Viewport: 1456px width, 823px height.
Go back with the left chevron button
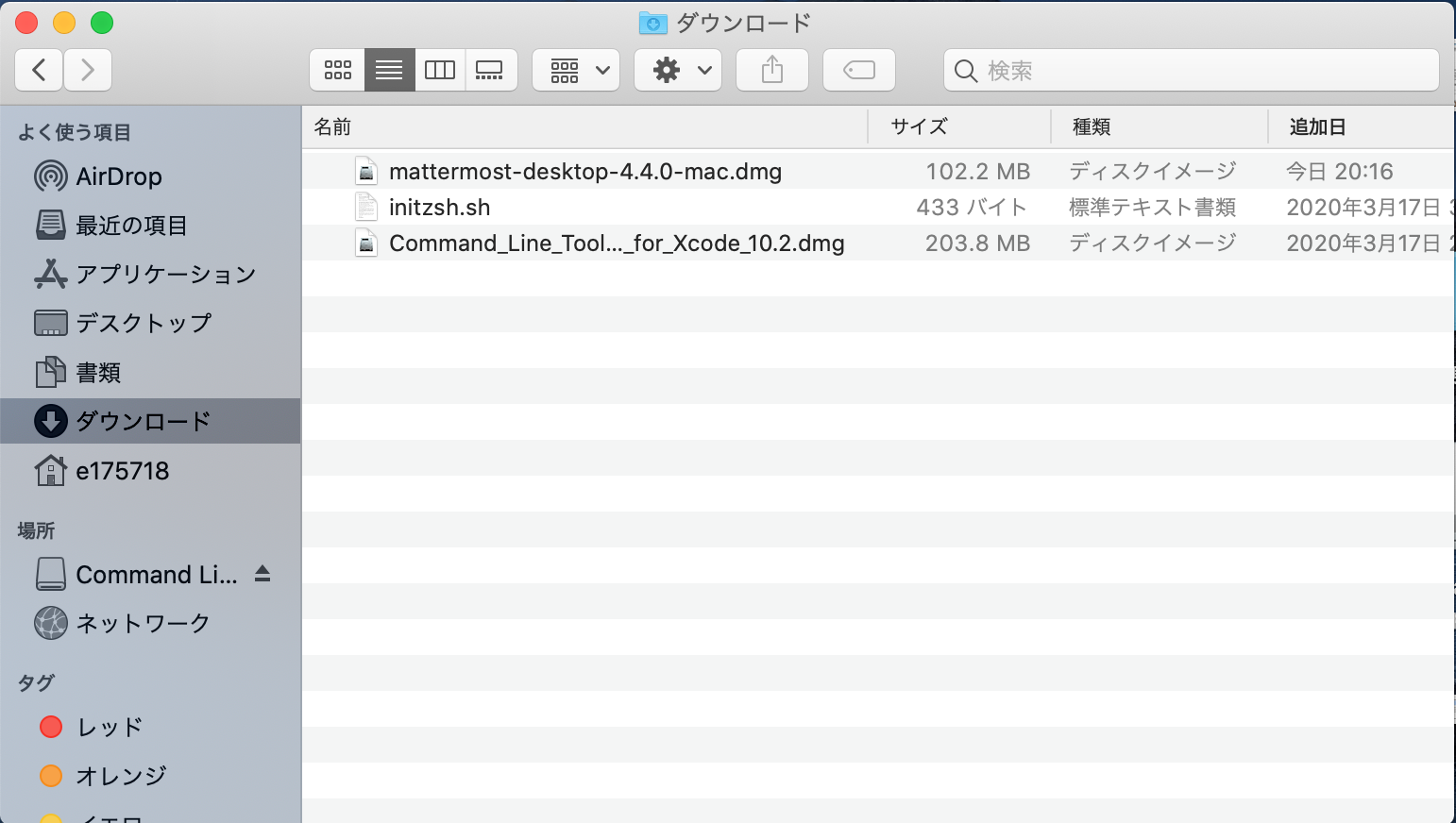tap(40, 70)
